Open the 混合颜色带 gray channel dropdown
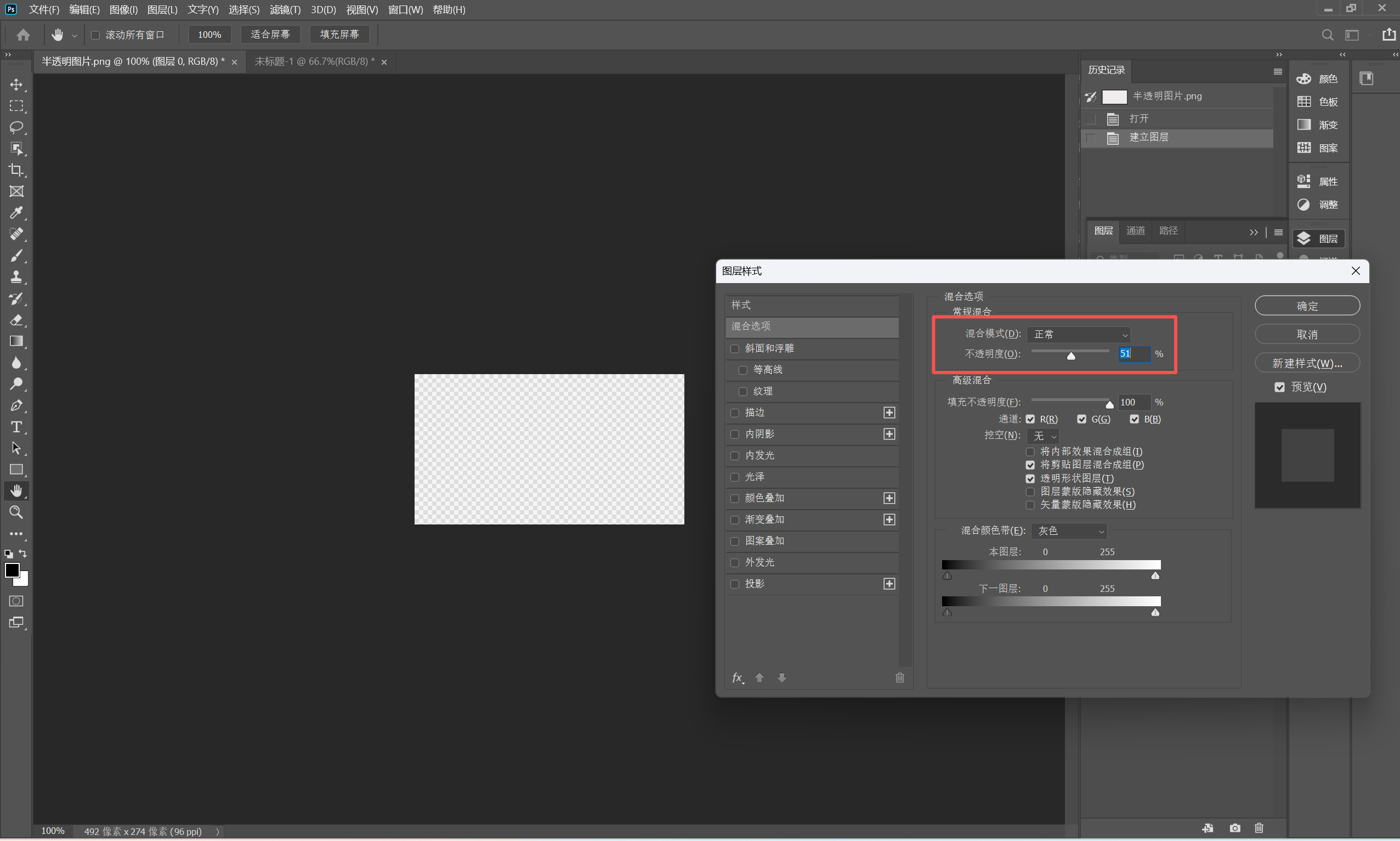This screenshot has height=841, width=1400. pos(1069,531)
